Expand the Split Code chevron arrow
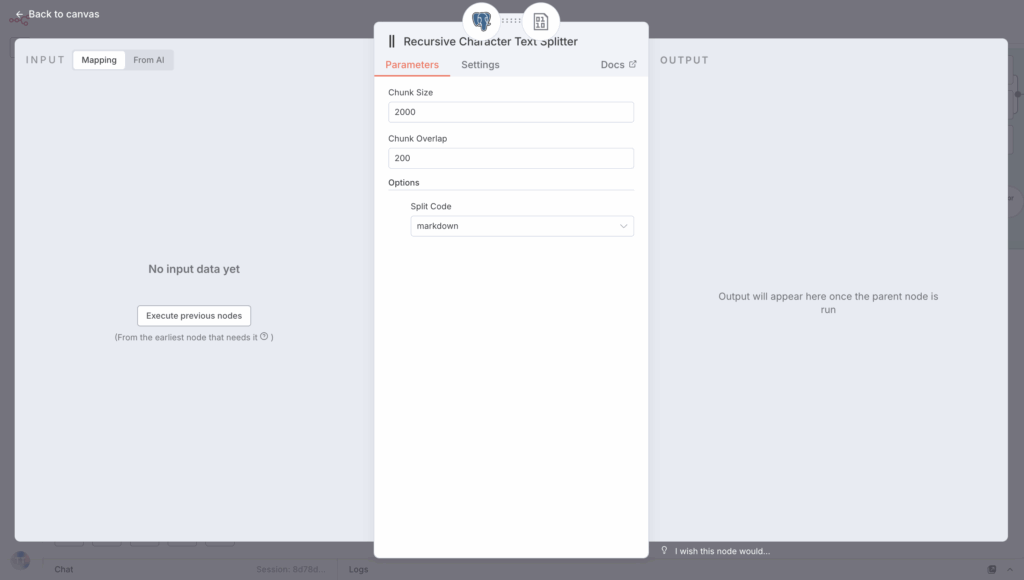Screen dimensions: 1024x580 coord(624,226)
